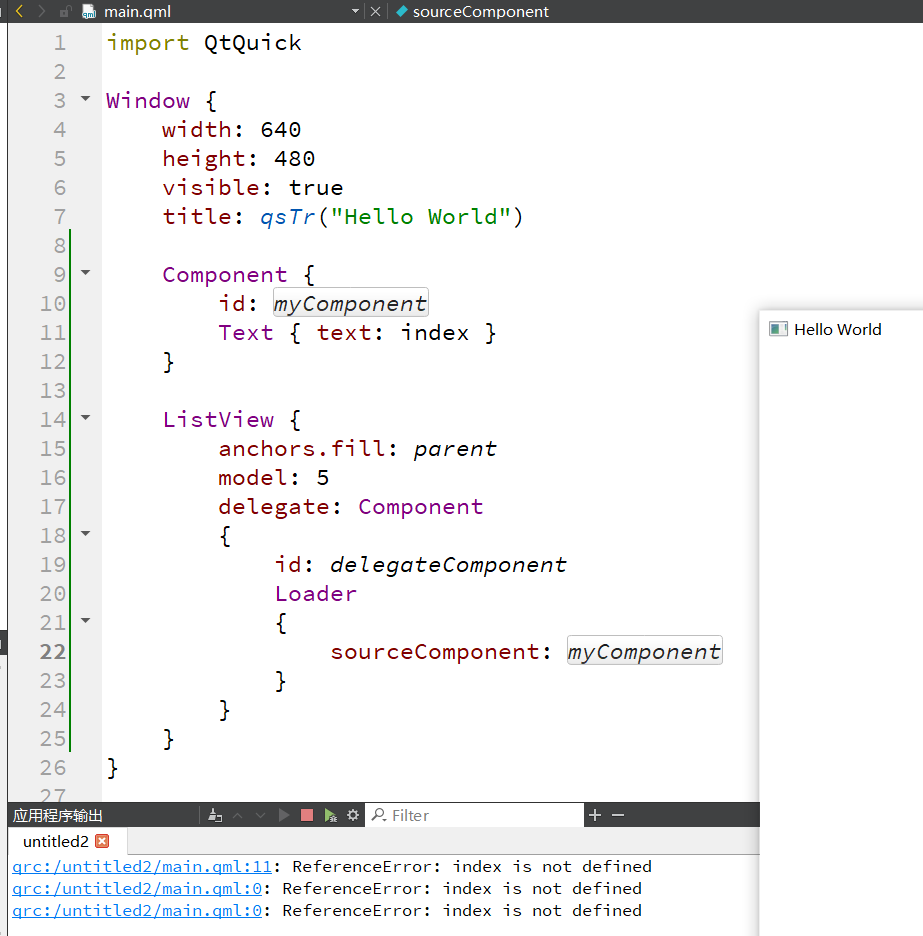Click the go forward navigation arrow
Viewport: 923px width, 936px height.
click(41, 11)
